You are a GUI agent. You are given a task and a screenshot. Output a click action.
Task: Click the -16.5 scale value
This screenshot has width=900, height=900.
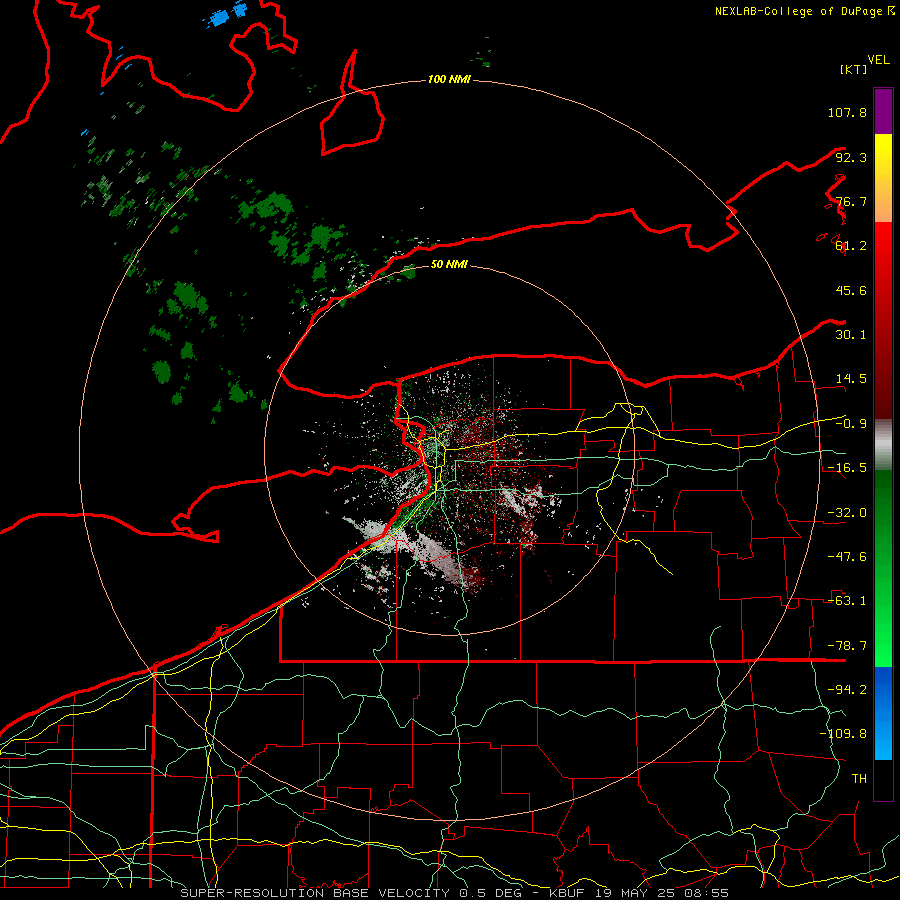(847, 468)
